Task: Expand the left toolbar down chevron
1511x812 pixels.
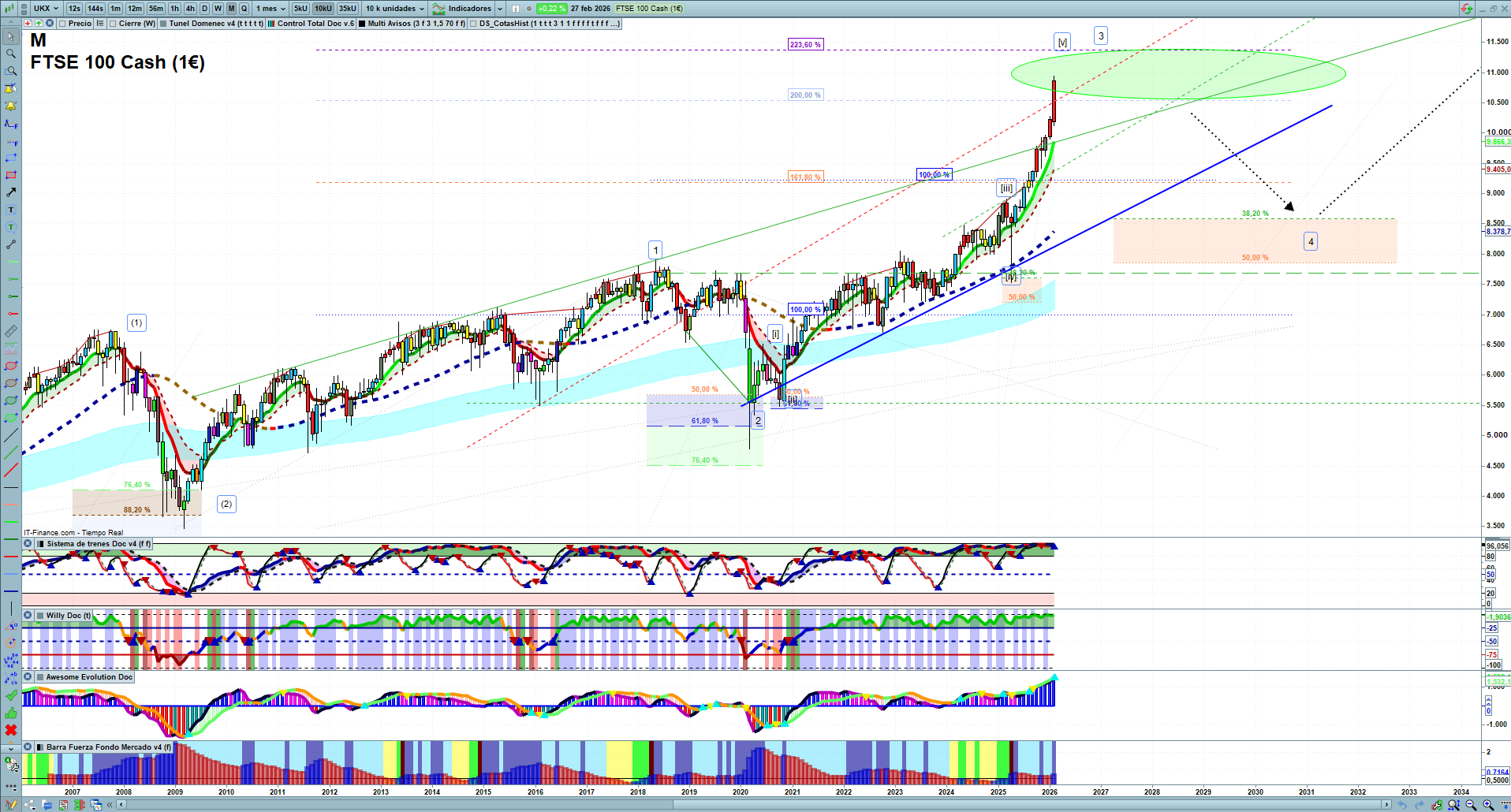Action: point(11,748)
